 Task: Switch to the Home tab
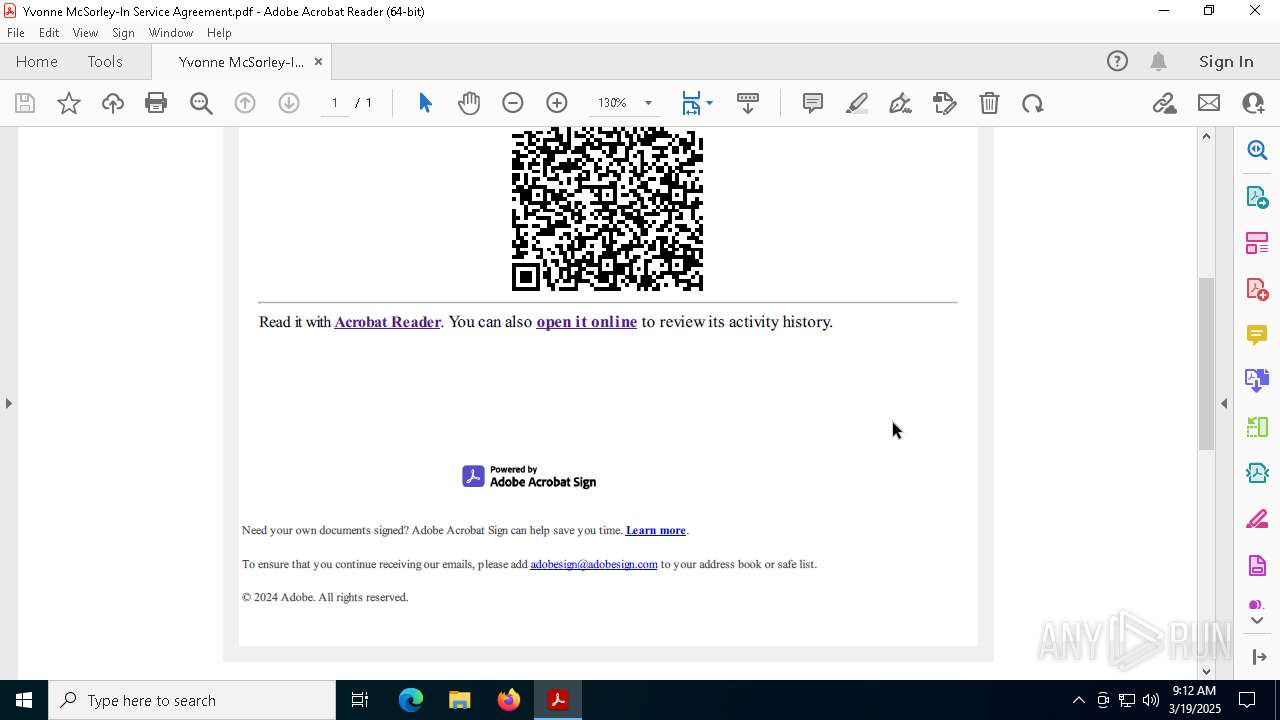tap(37, 61)
